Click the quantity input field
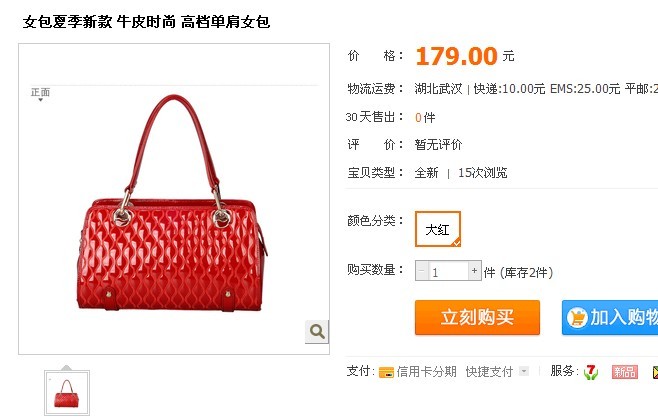The height and width of the screenshot is (420, 658). coord(448,271)
